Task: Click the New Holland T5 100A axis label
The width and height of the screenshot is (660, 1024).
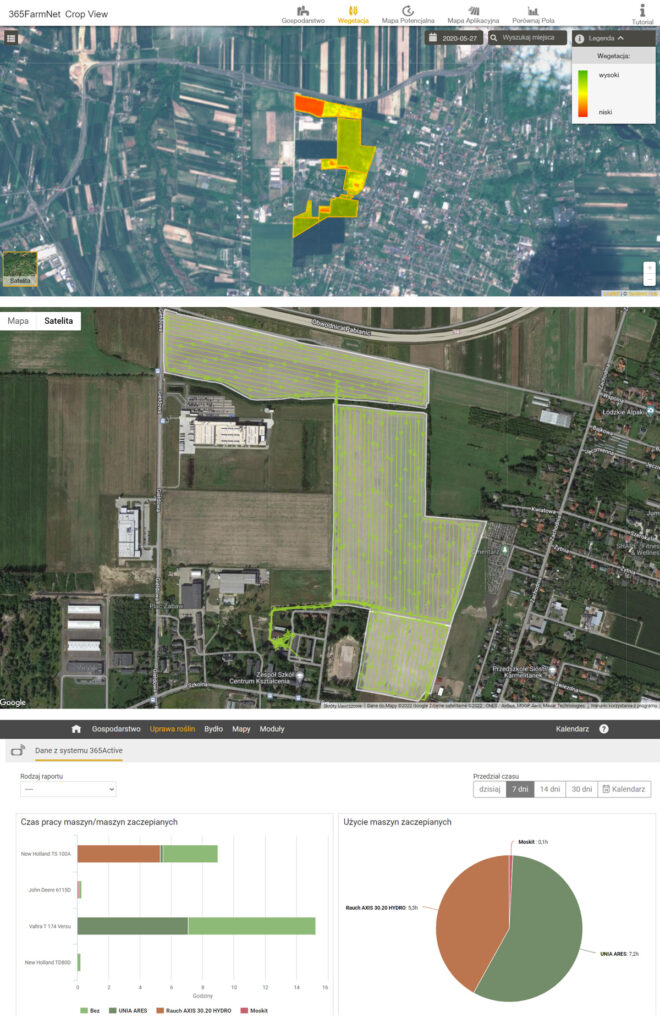Action: point(46,854)
